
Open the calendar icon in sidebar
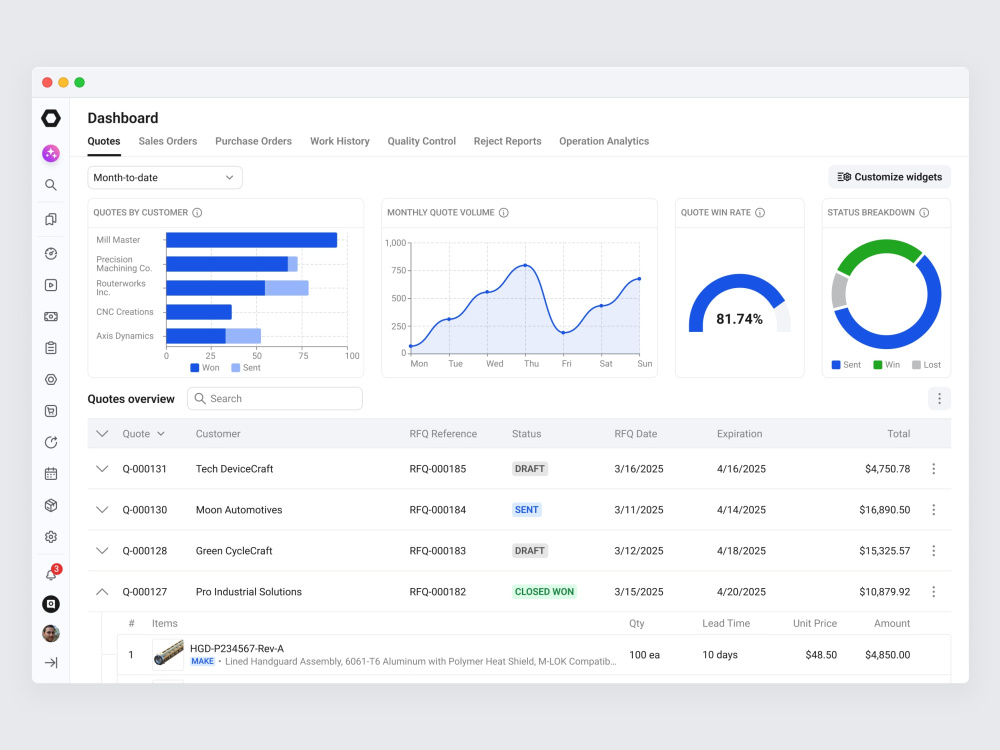[x=51, y=474]
